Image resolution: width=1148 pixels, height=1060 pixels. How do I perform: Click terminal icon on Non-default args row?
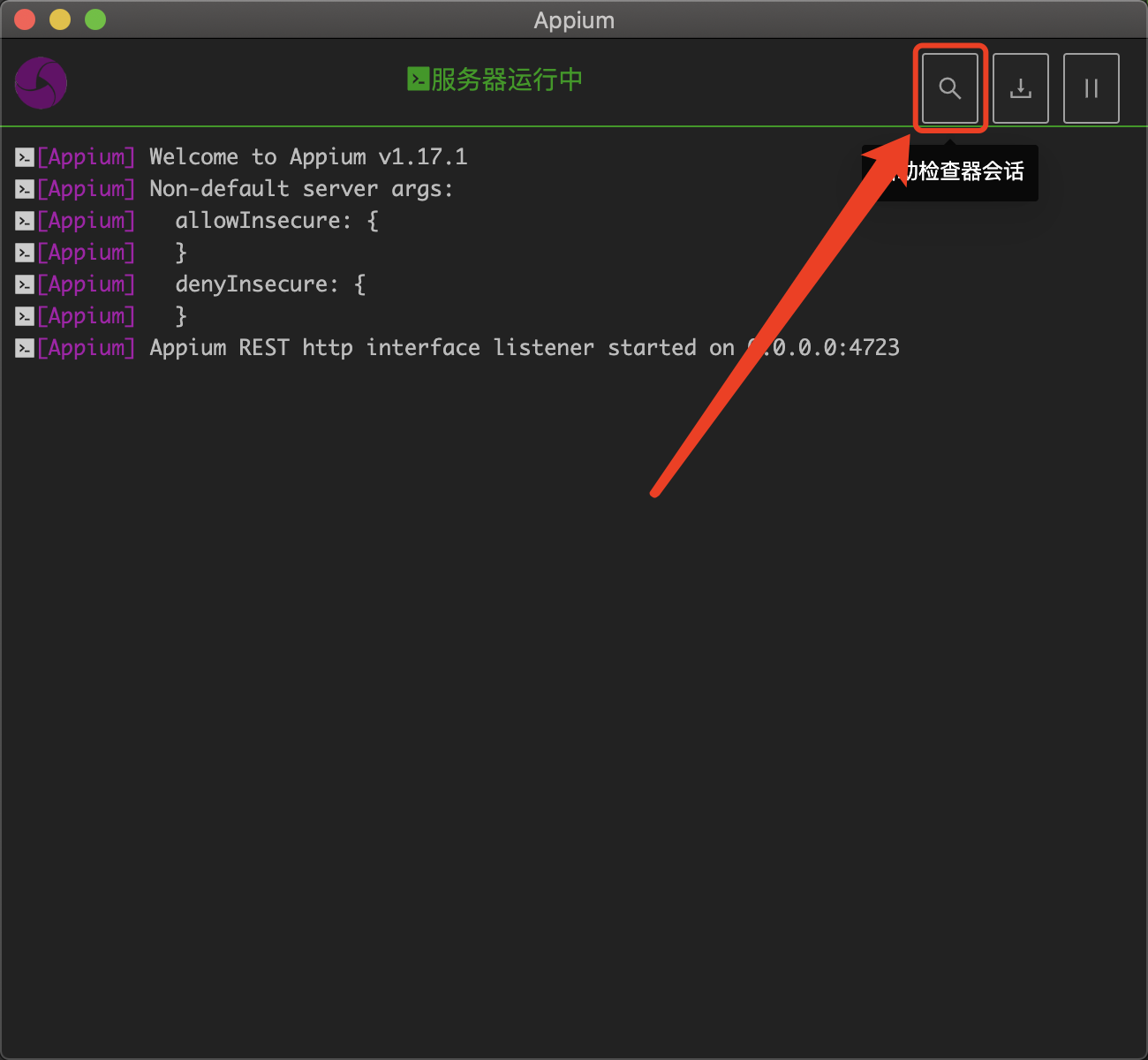(x=25, y=190)
